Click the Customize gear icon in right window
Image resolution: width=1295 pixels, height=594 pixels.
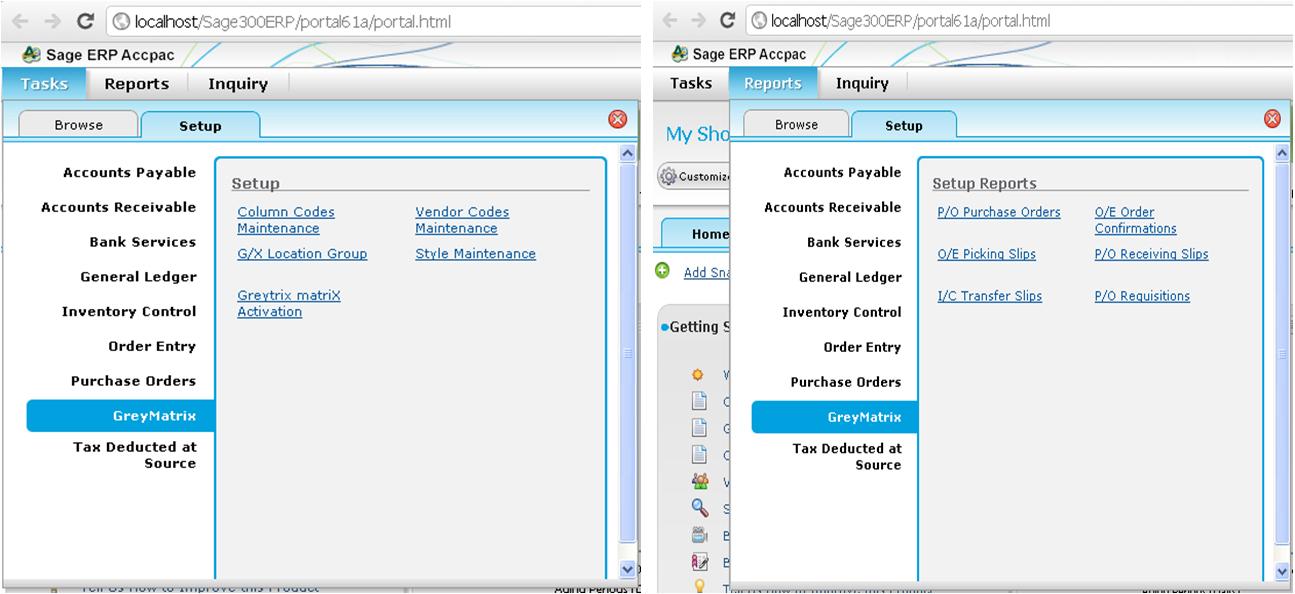[667, 176]
